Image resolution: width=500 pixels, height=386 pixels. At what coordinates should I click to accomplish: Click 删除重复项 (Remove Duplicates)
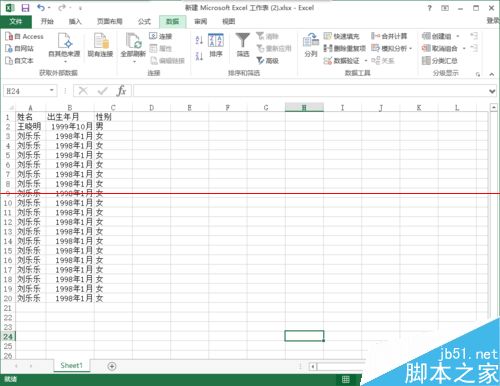pos(345,49)
